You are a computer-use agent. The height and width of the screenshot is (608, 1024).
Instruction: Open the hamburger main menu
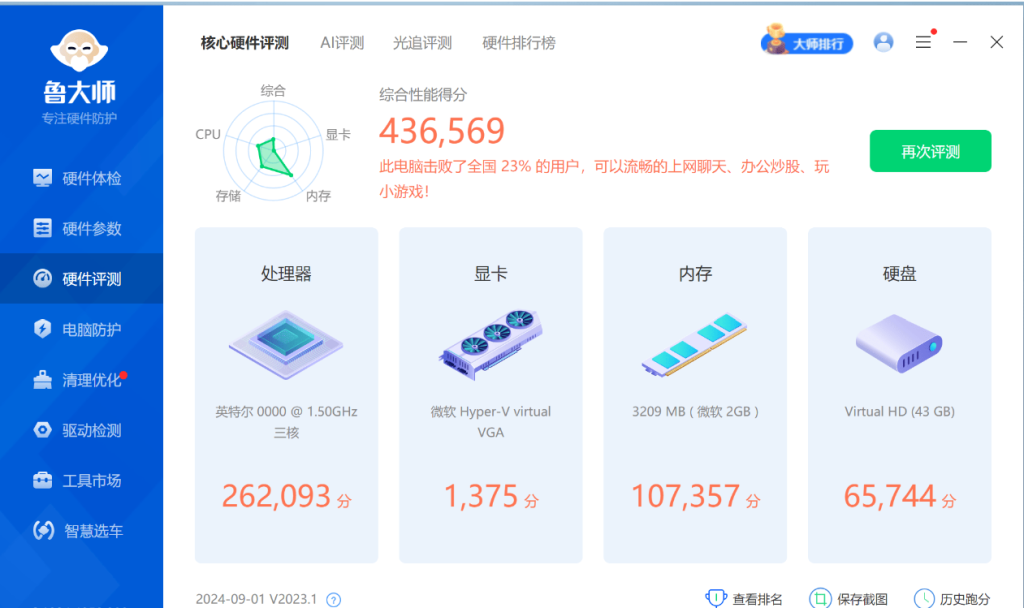click(x=923, y=42)
